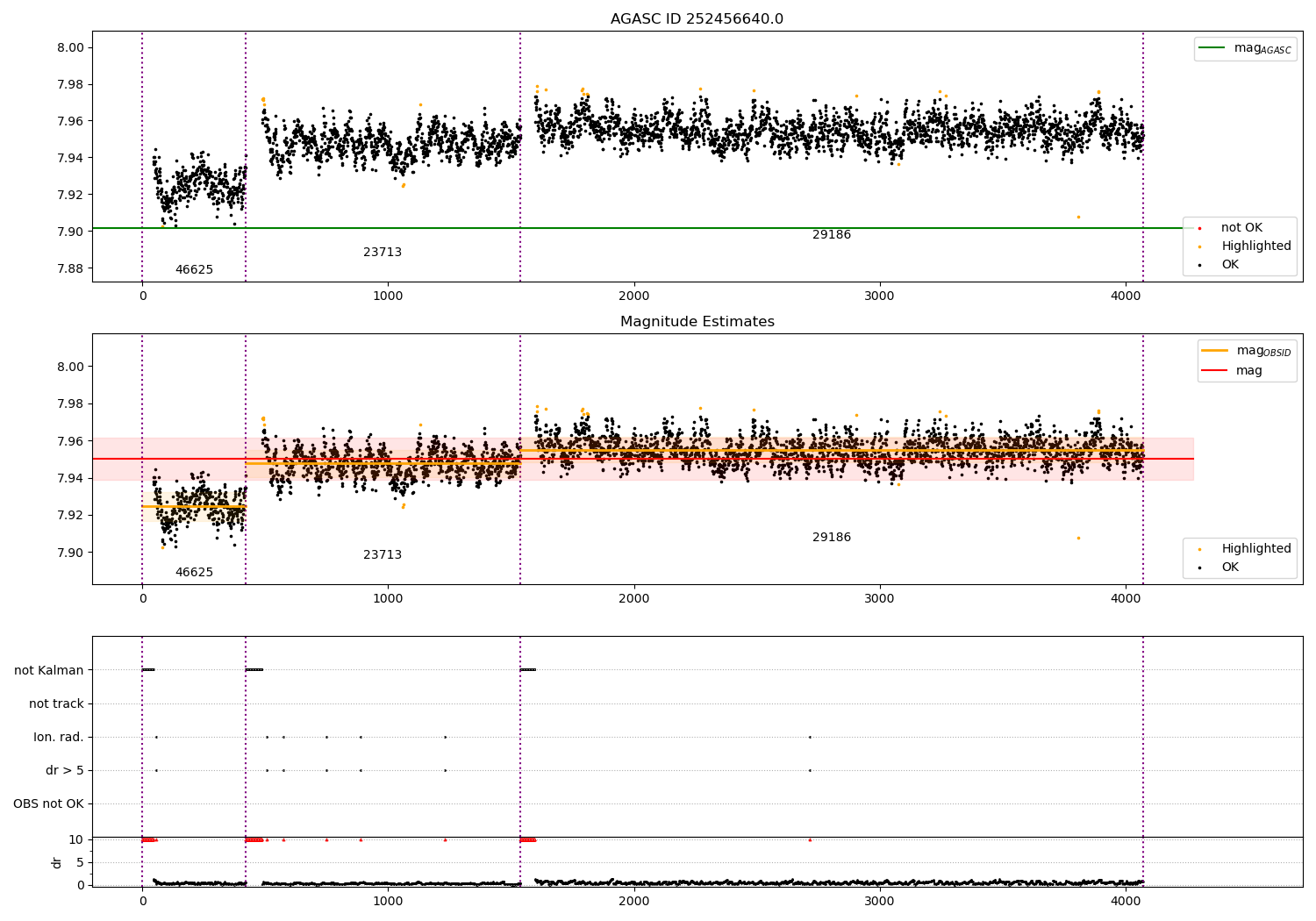The width and height of the screenshot is (1316, 921).
Task: Click the 'not OK' legend entry
Action: click(x=1241, y=228)
